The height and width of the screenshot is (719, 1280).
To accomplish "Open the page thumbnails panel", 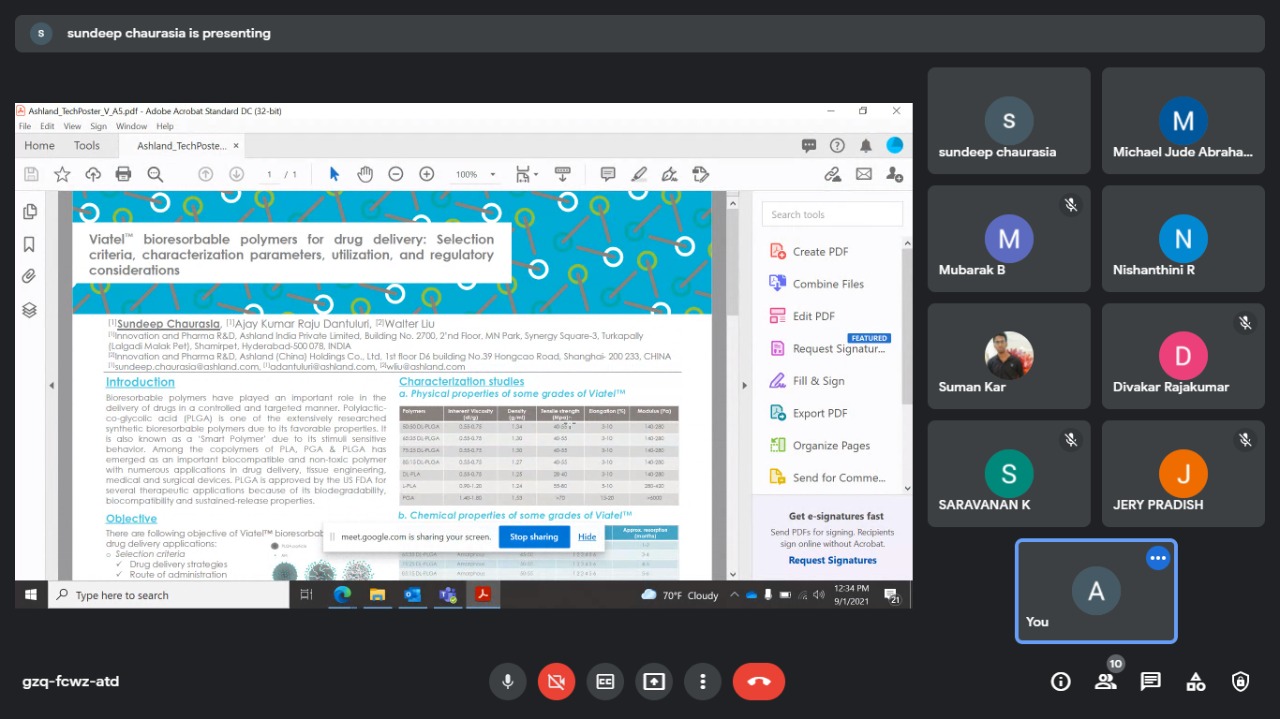I will click(29, 211).
